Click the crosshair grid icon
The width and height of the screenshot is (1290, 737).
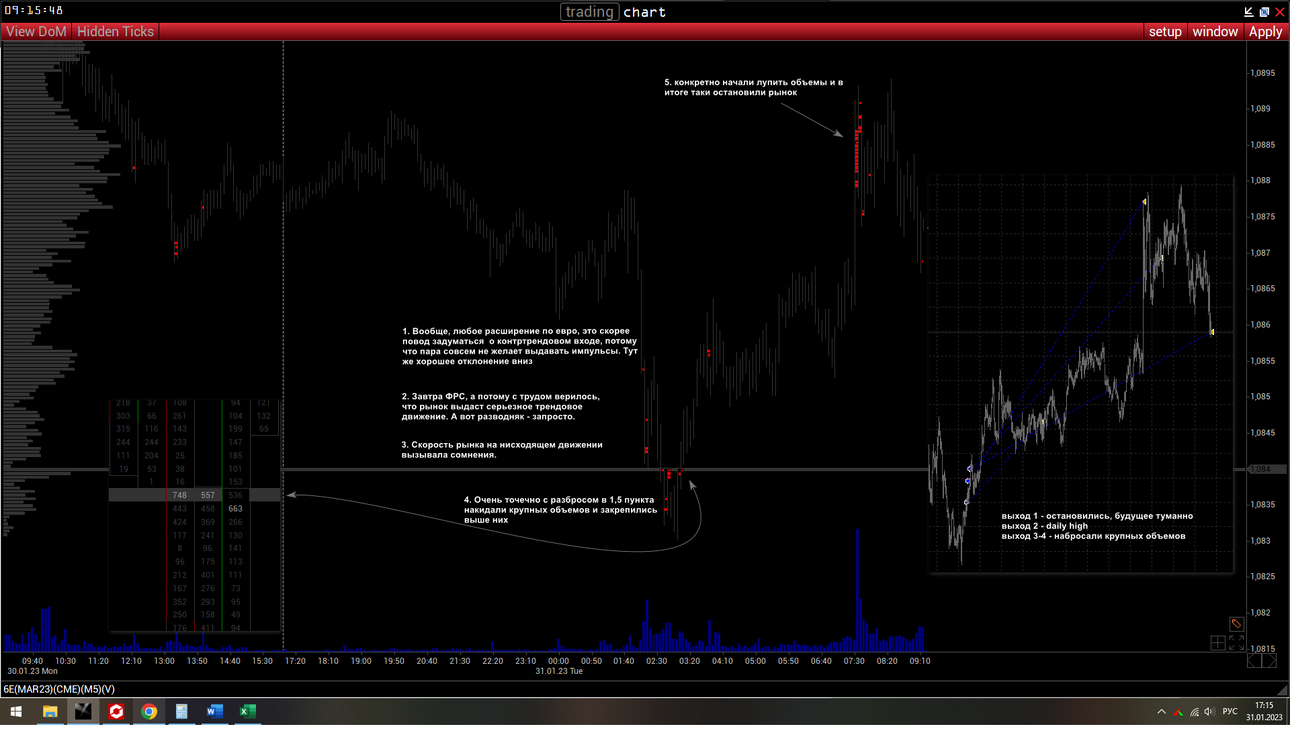tap(1218, 643)
